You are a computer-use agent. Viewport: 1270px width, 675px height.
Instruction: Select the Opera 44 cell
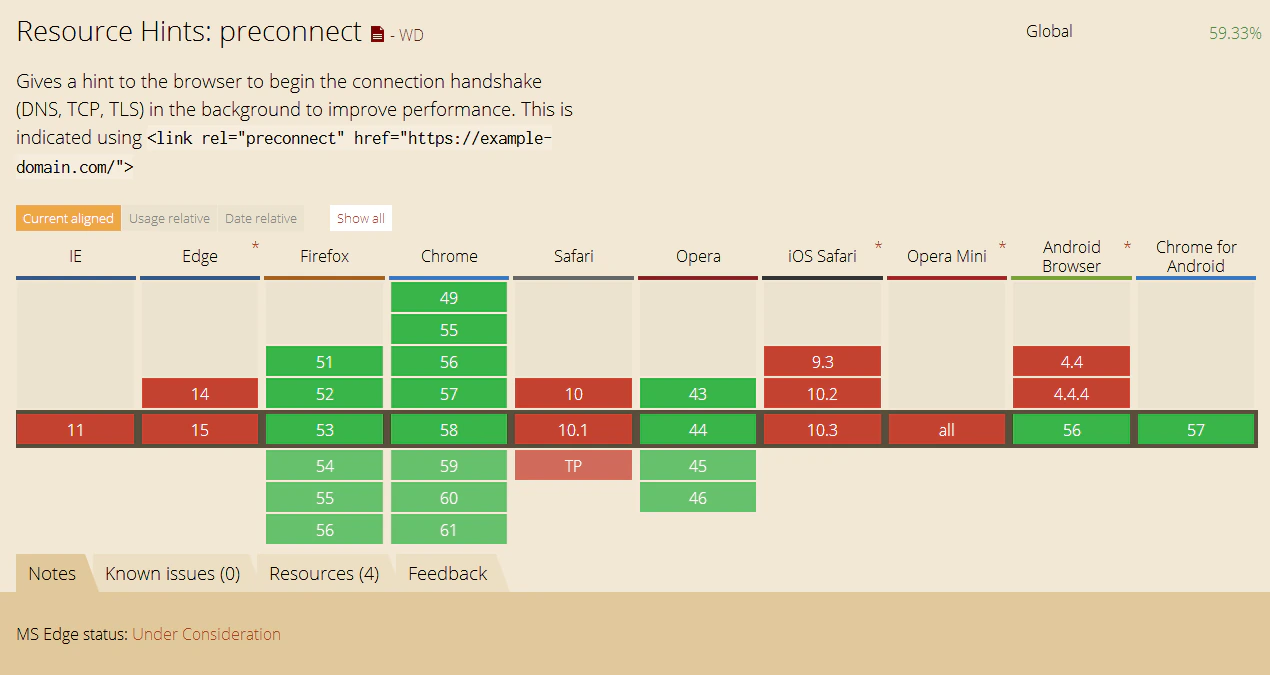[x=698, y=430]
